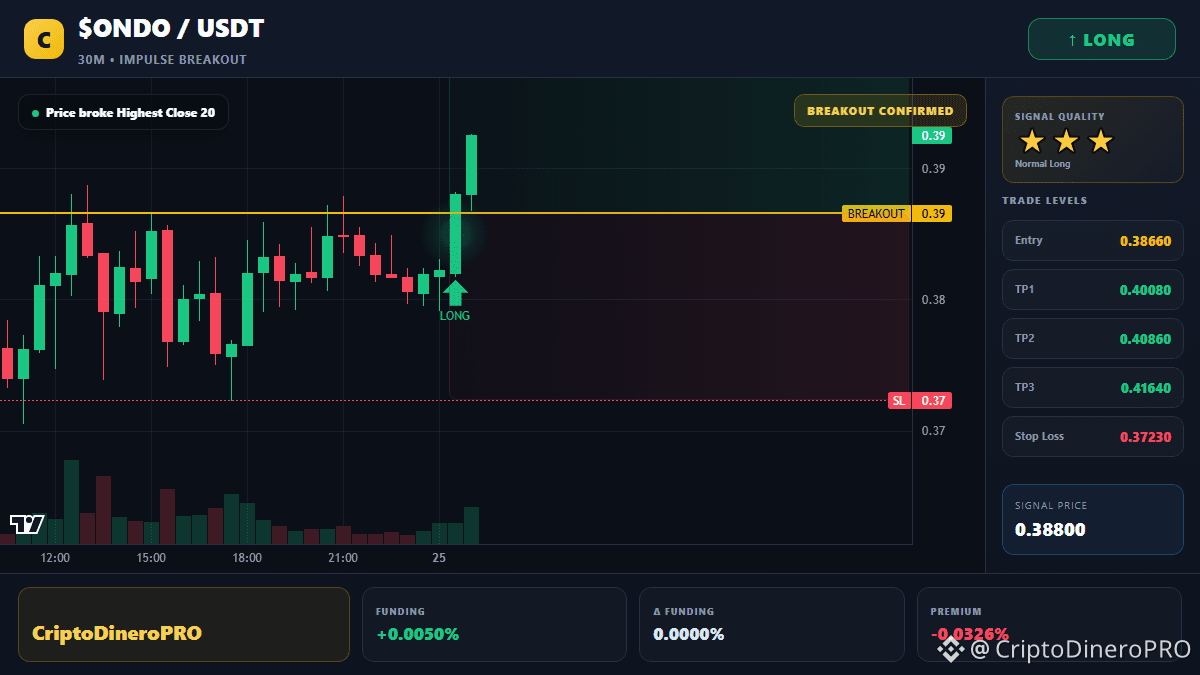Click the 0.37 price axis label below SL
The image size is (1200, 675).
[x=933, y=431]
